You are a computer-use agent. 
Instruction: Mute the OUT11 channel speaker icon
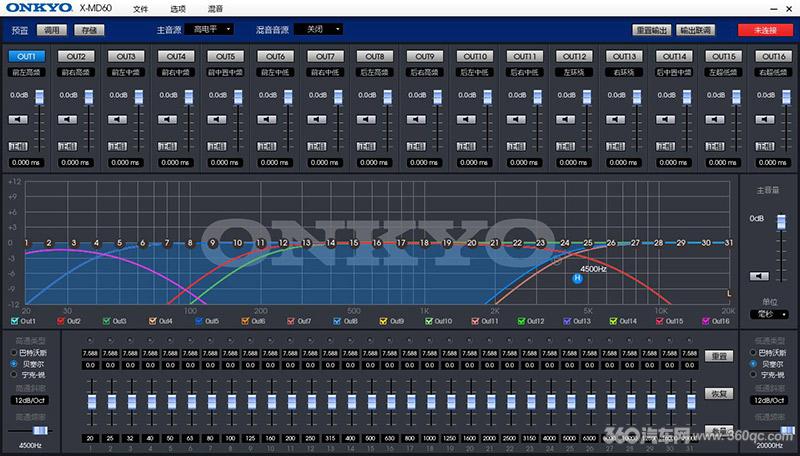pyautogui.click(x=516, y=119)
